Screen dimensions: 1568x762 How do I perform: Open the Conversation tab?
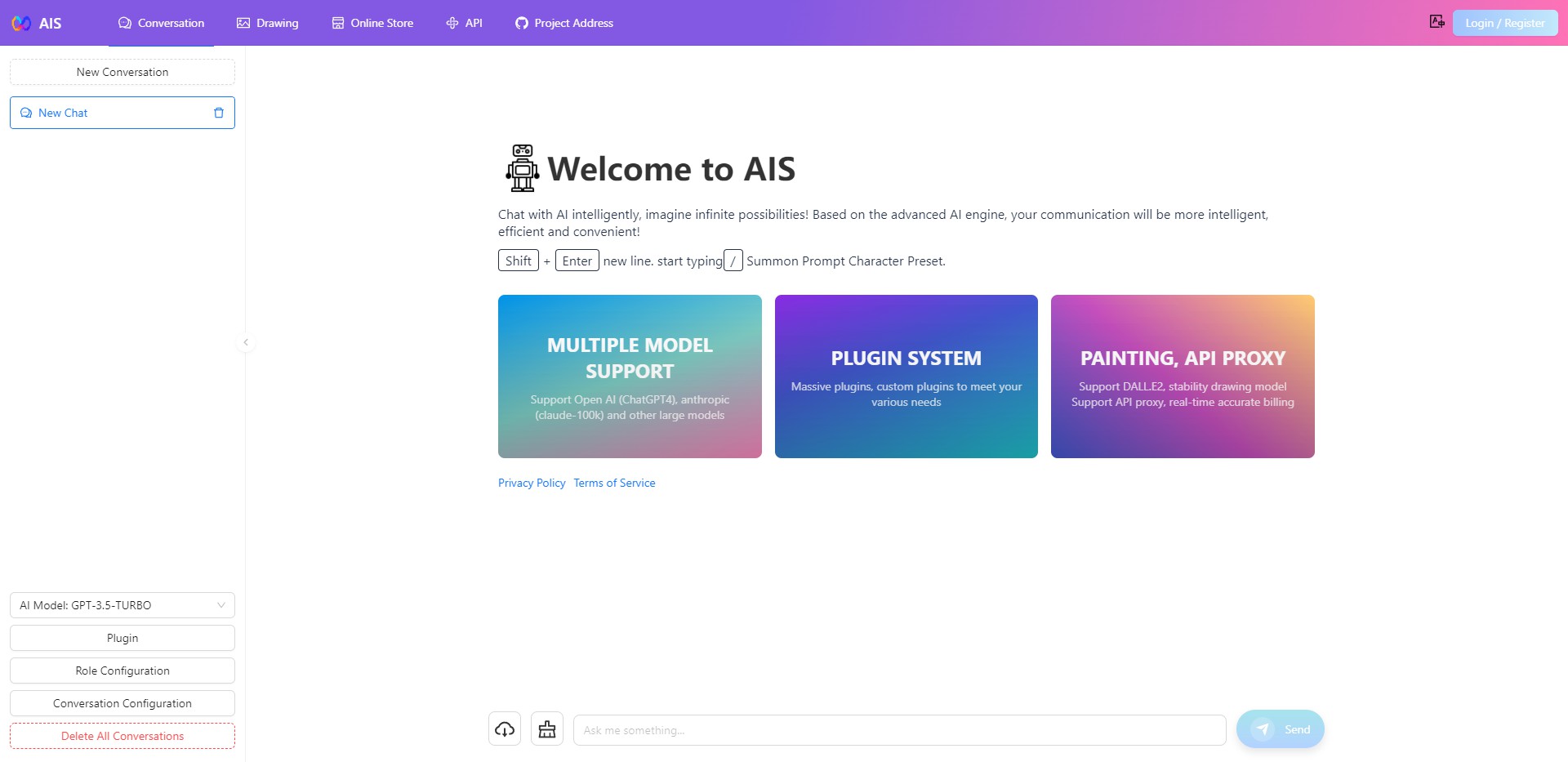162,23
